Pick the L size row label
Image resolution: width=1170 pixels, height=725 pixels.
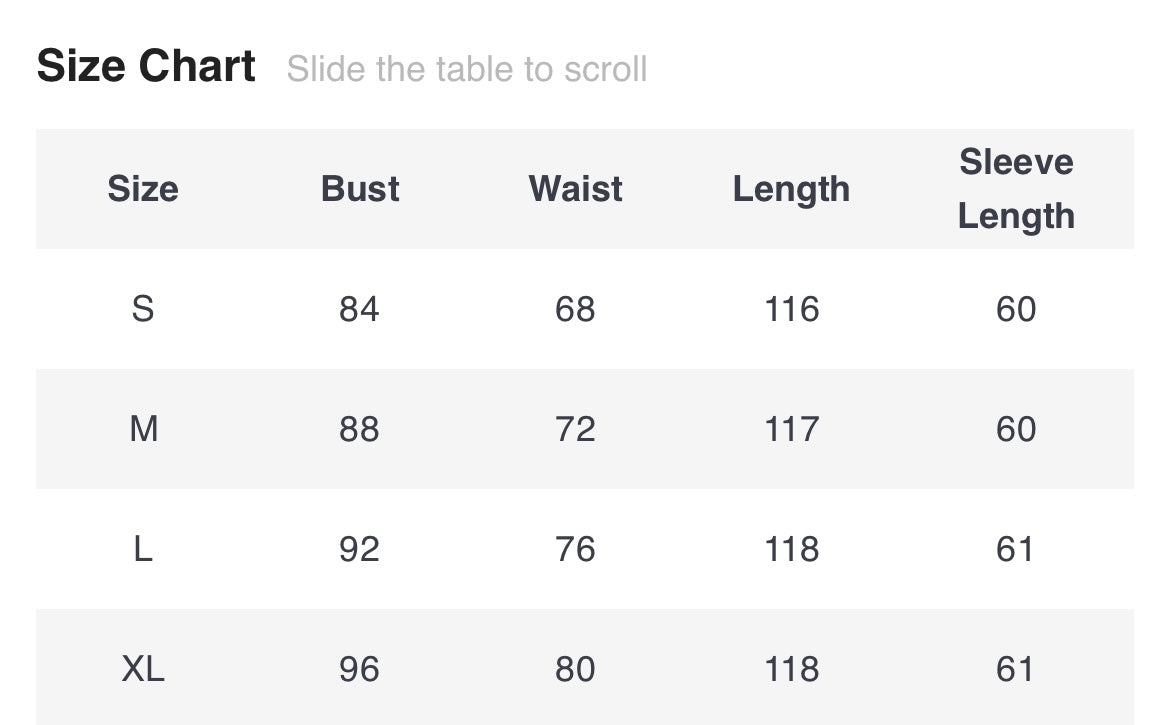point(143,549)
